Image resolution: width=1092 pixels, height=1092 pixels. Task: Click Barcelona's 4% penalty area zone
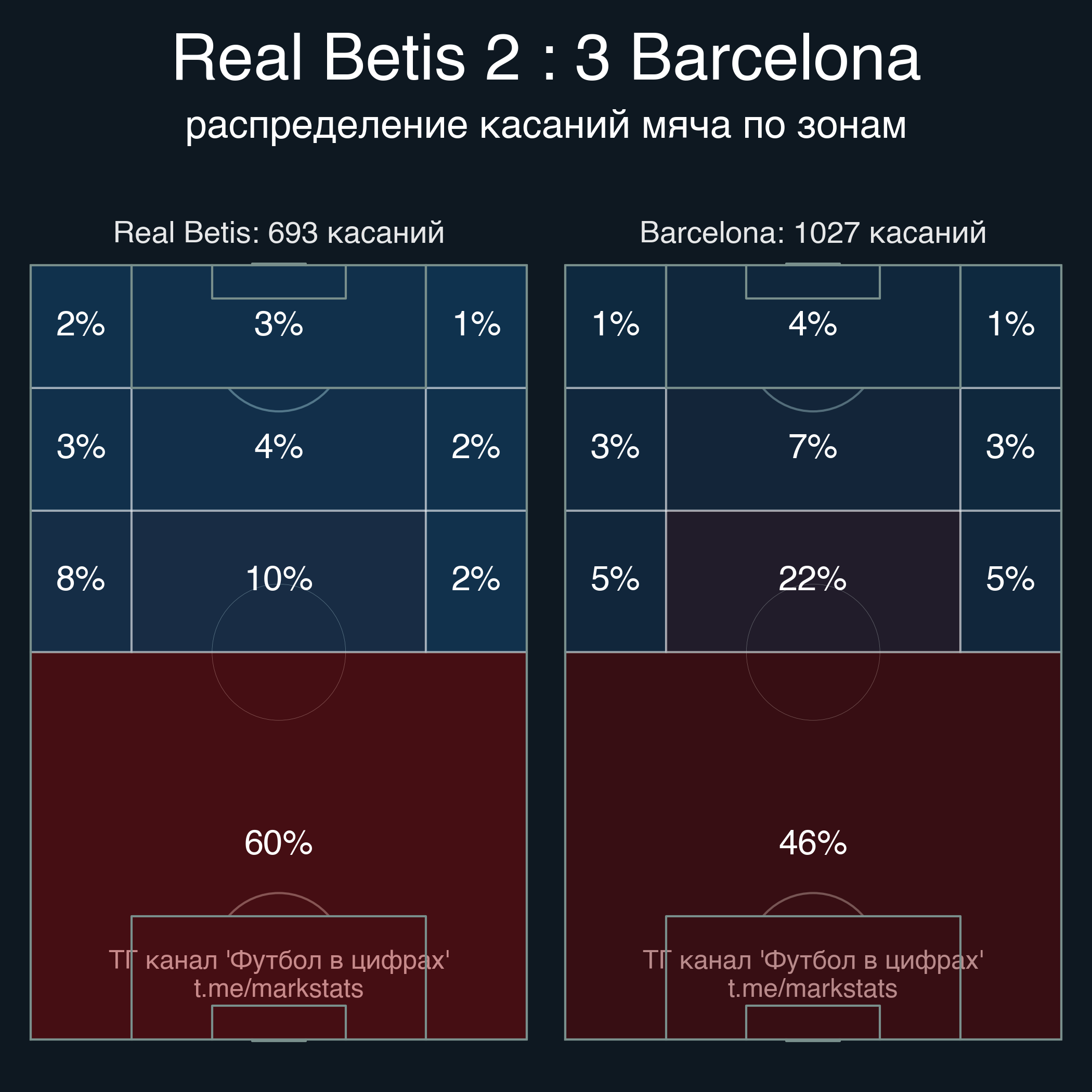coord(813,324)
